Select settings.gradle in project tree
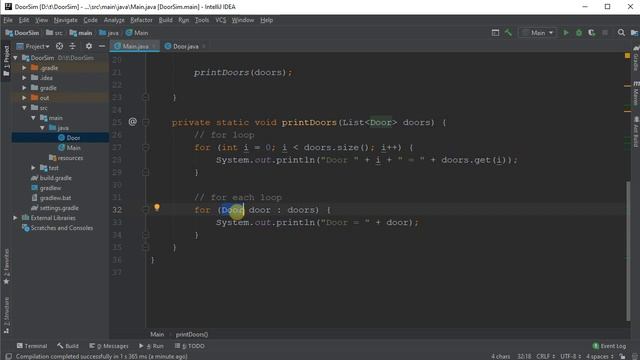 (x=59, y=208)
